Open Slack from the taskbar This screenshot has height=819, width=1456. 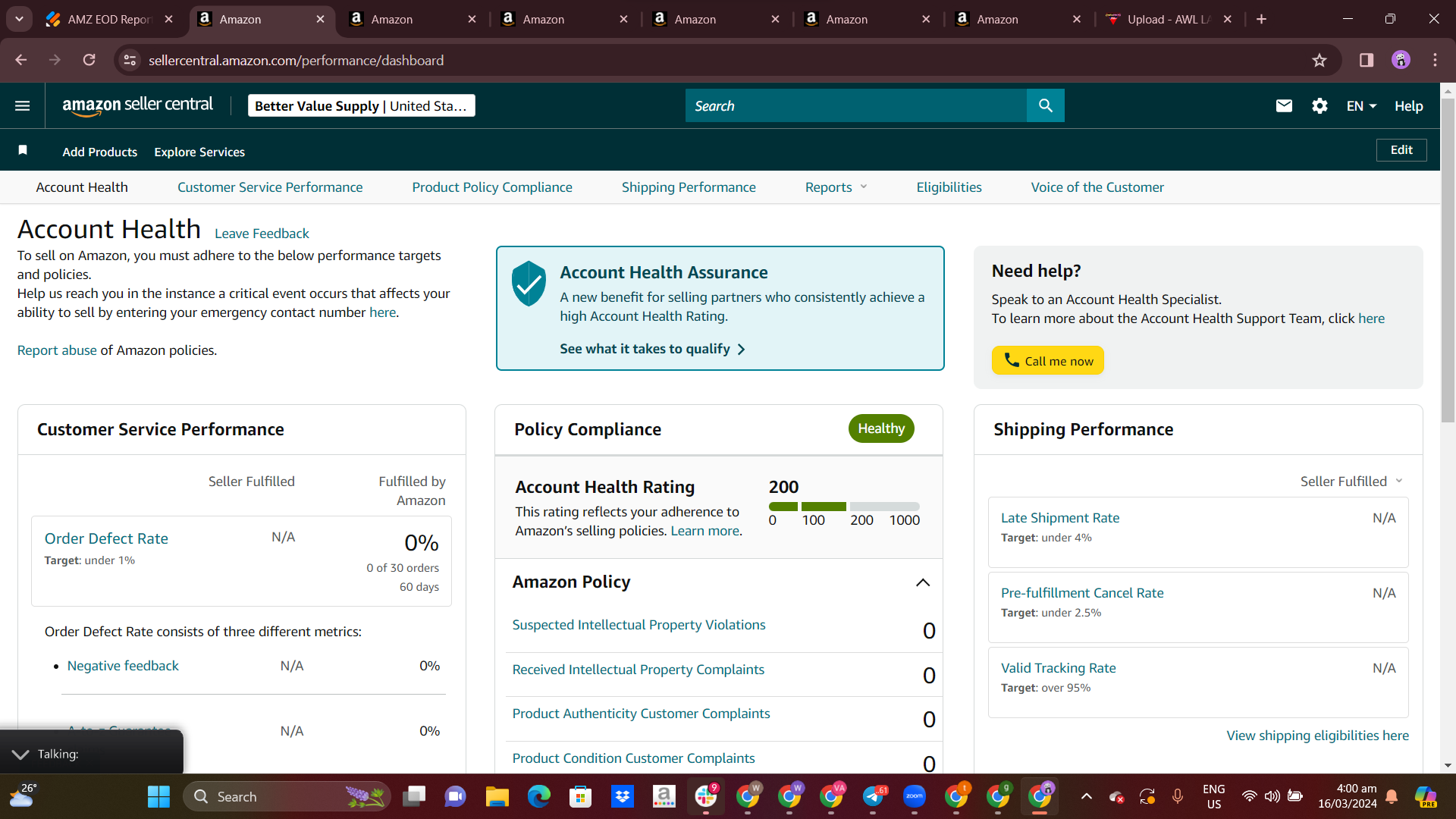pos(706,796)
